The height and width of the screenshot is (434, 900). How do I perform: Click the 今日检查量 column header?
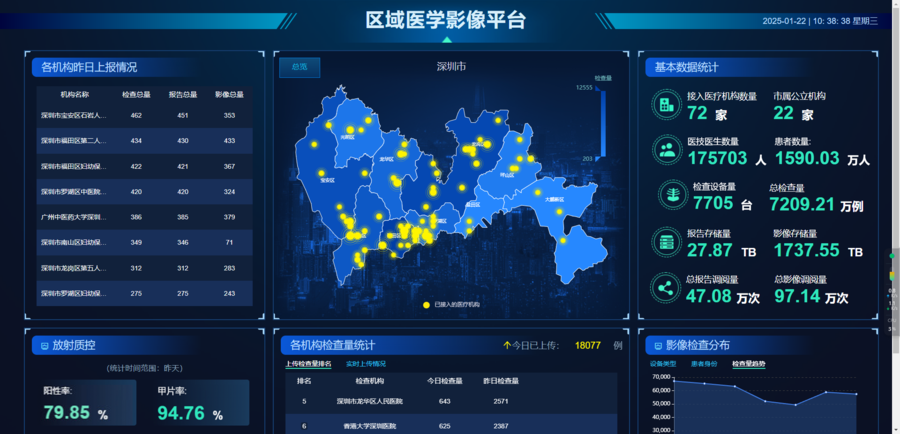tap(445, 381)
